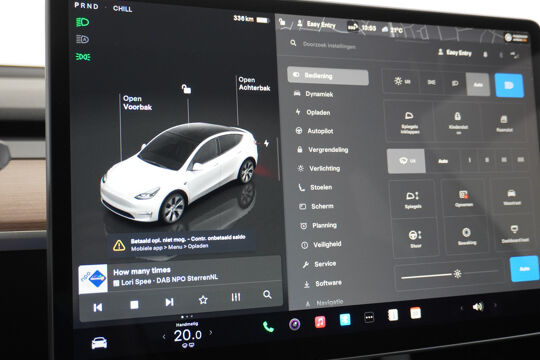Open the Bluetooth app in dock
Screen dimensions: 540x360
pyautogui.click(x=345, y=320)
